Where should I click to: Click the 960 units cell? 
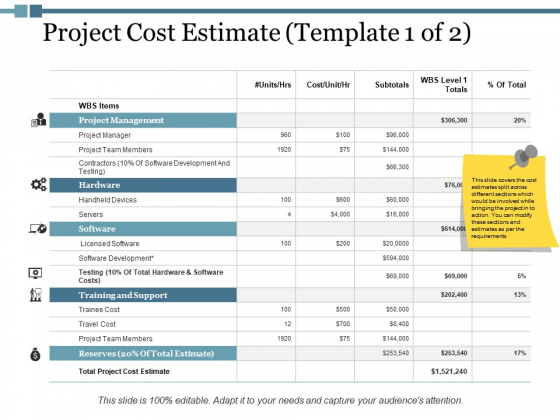point(286,135)
